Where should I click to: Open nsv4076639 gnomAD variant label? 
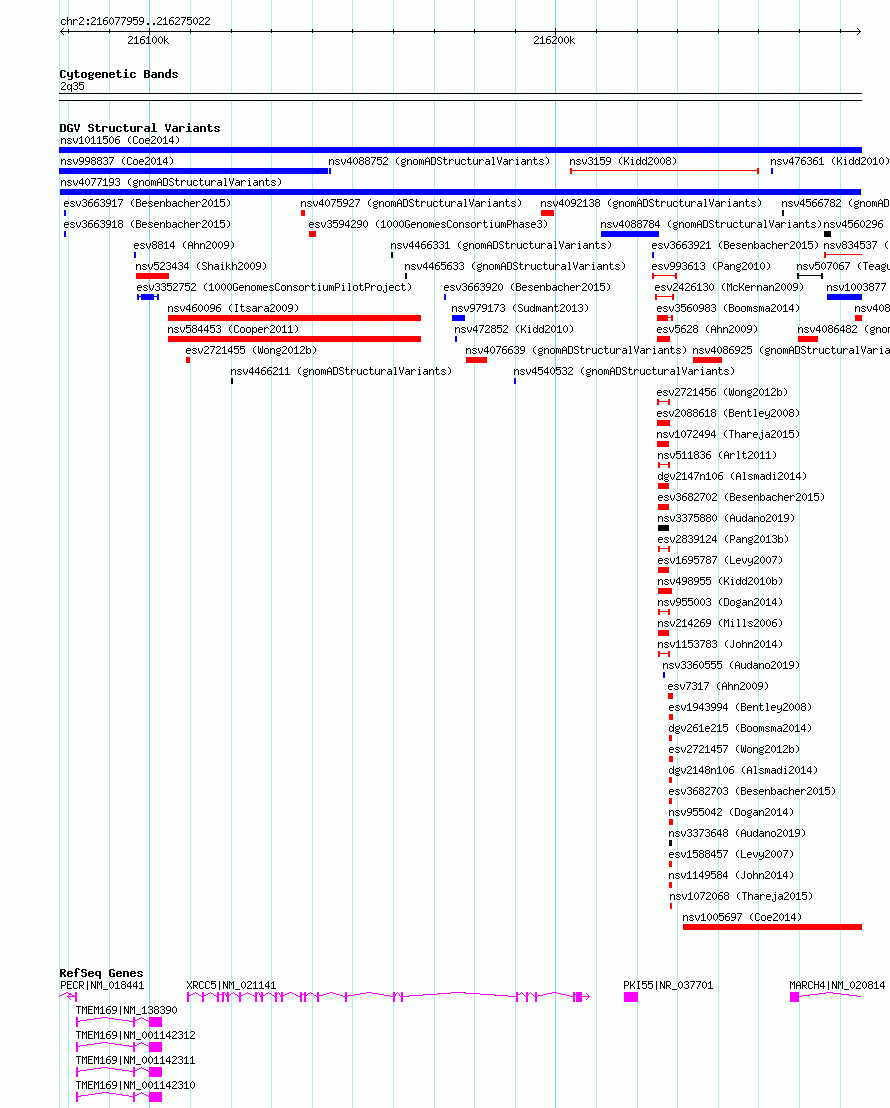(x=576, y=350)
